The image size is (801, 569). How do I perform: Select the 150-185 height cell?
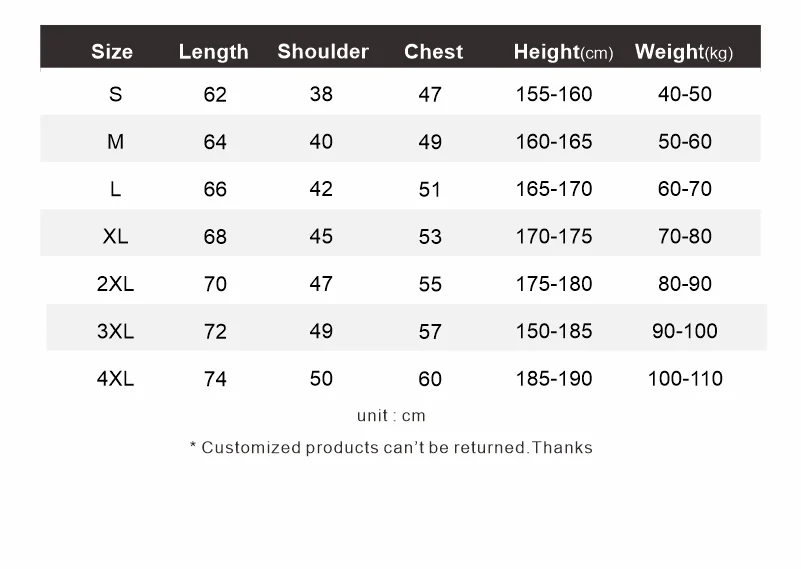tap(554, 331)
